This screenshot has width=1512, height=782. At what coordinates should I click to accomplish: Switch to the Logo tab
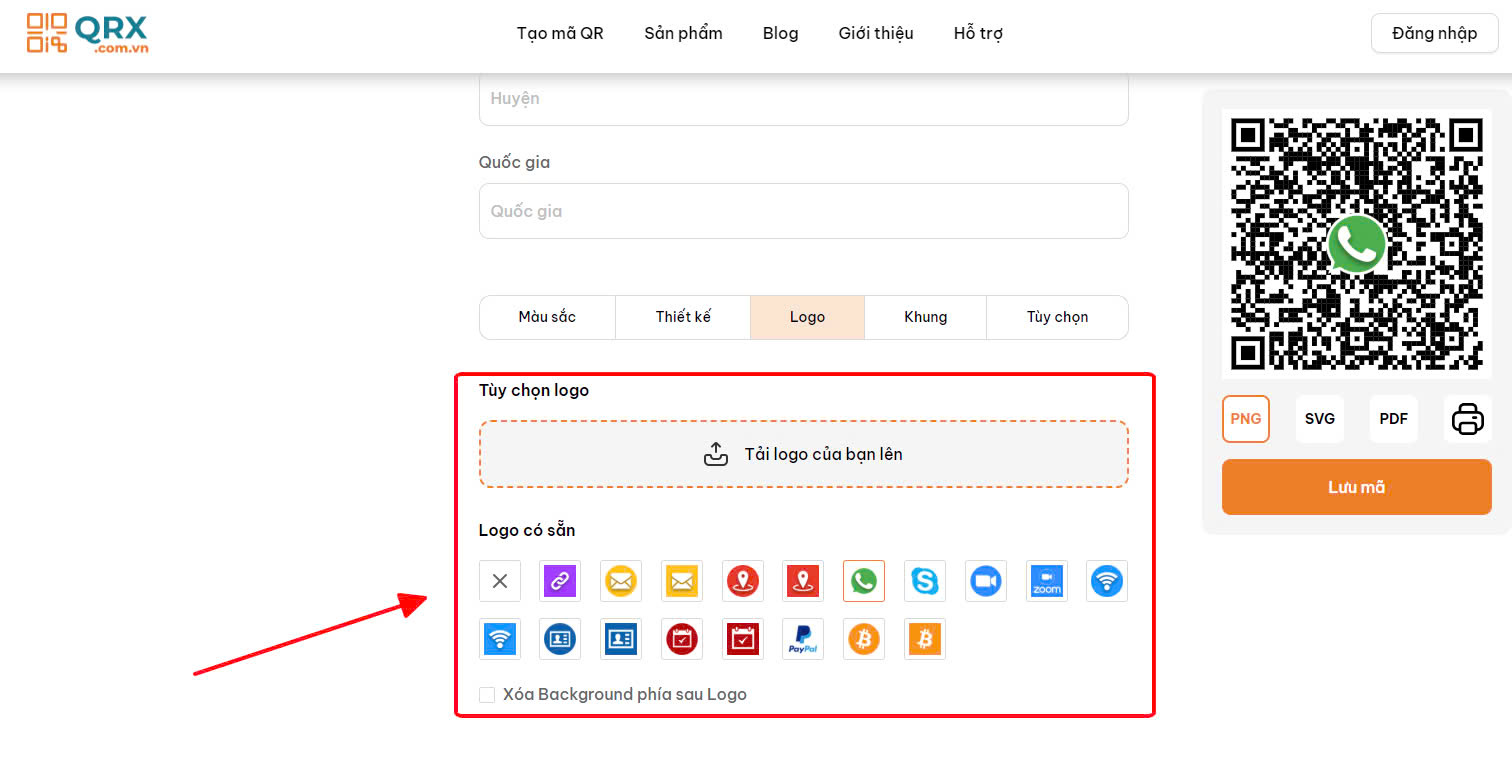coord(807,317)
